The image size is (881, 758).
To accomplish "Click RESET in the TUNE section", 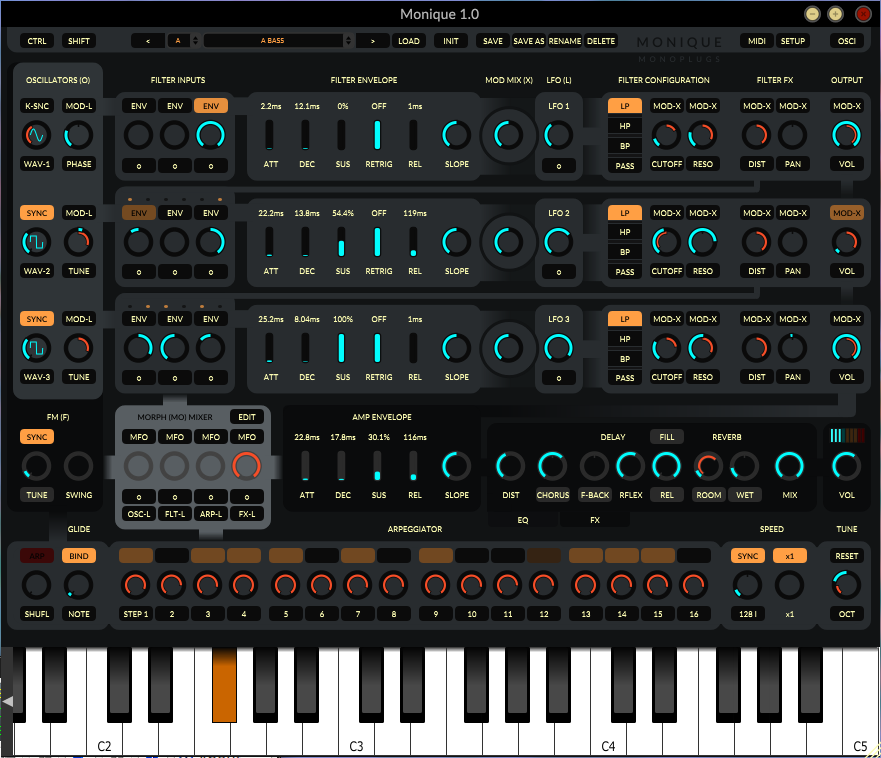I will [847, 556].
